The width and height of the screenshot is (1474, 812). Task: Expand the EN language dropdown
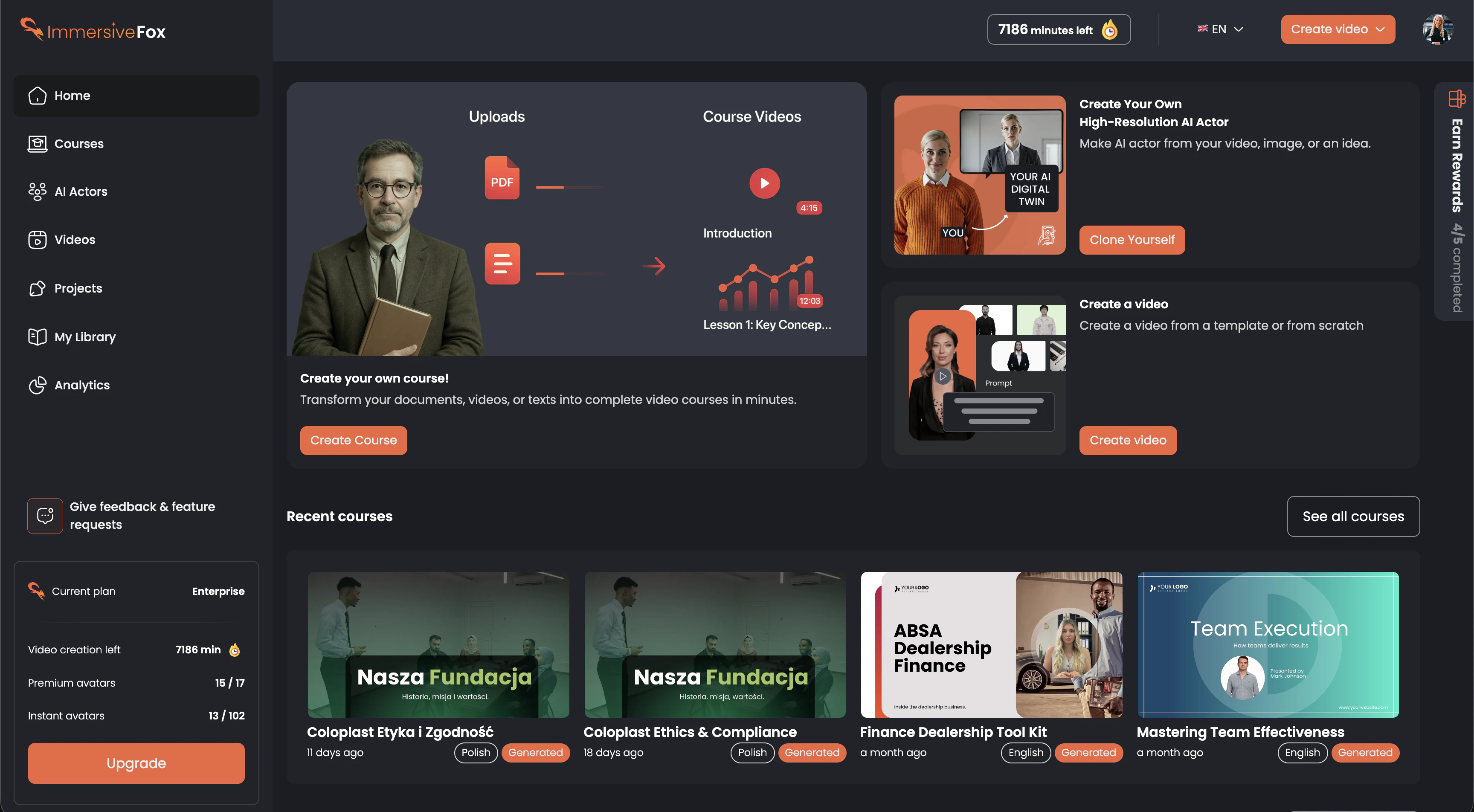point(1220,29)
